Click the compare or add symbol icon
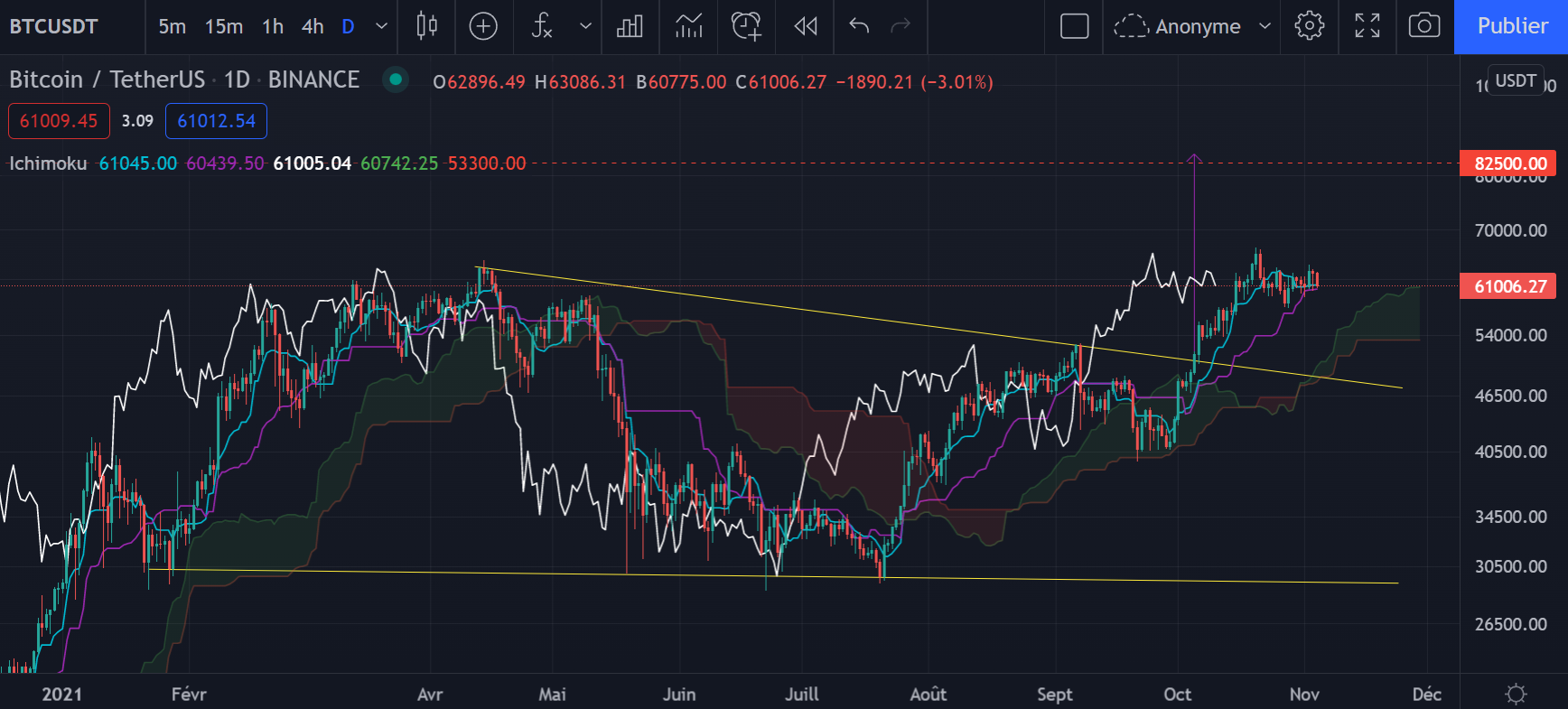The height and width of the screenshot is (709, 1568). (x=483, y=26)
